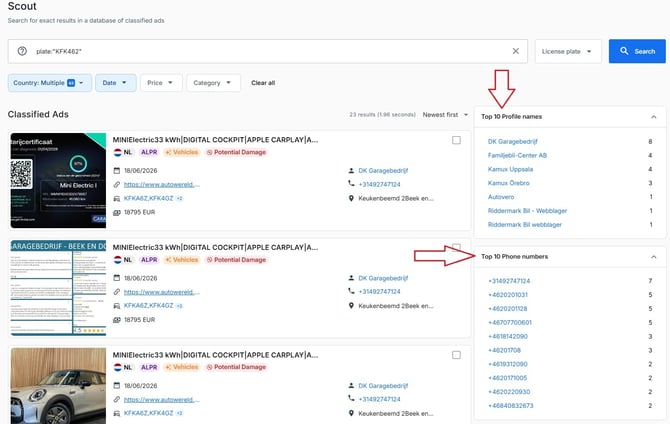Open the first ad title MINIElectric33 kWh

(x=215, y=140)
